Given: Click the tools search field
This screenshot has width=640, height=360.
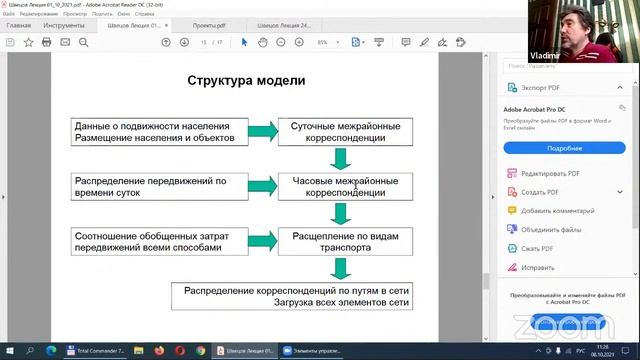Looking at the screenshot, I should click(567, 66).
